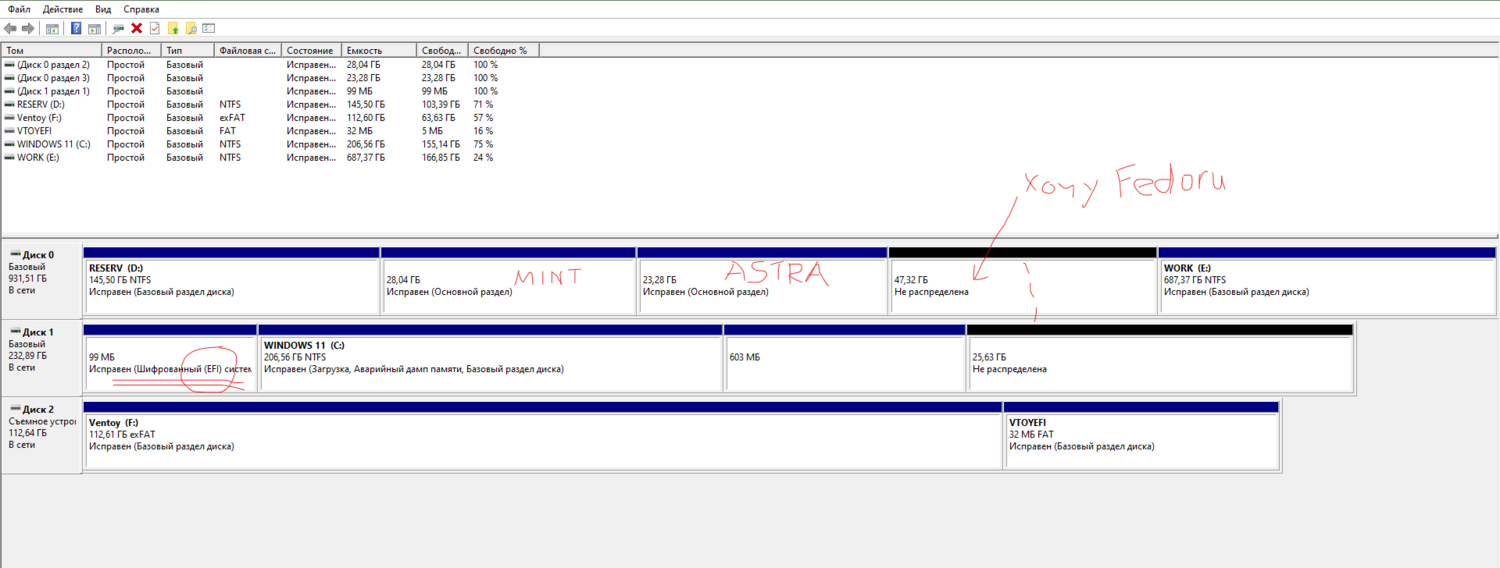The width and height of the screenshot is (1500, 568).
Task: Sort by the Состояние column header
Action: (x=311, y=50)
